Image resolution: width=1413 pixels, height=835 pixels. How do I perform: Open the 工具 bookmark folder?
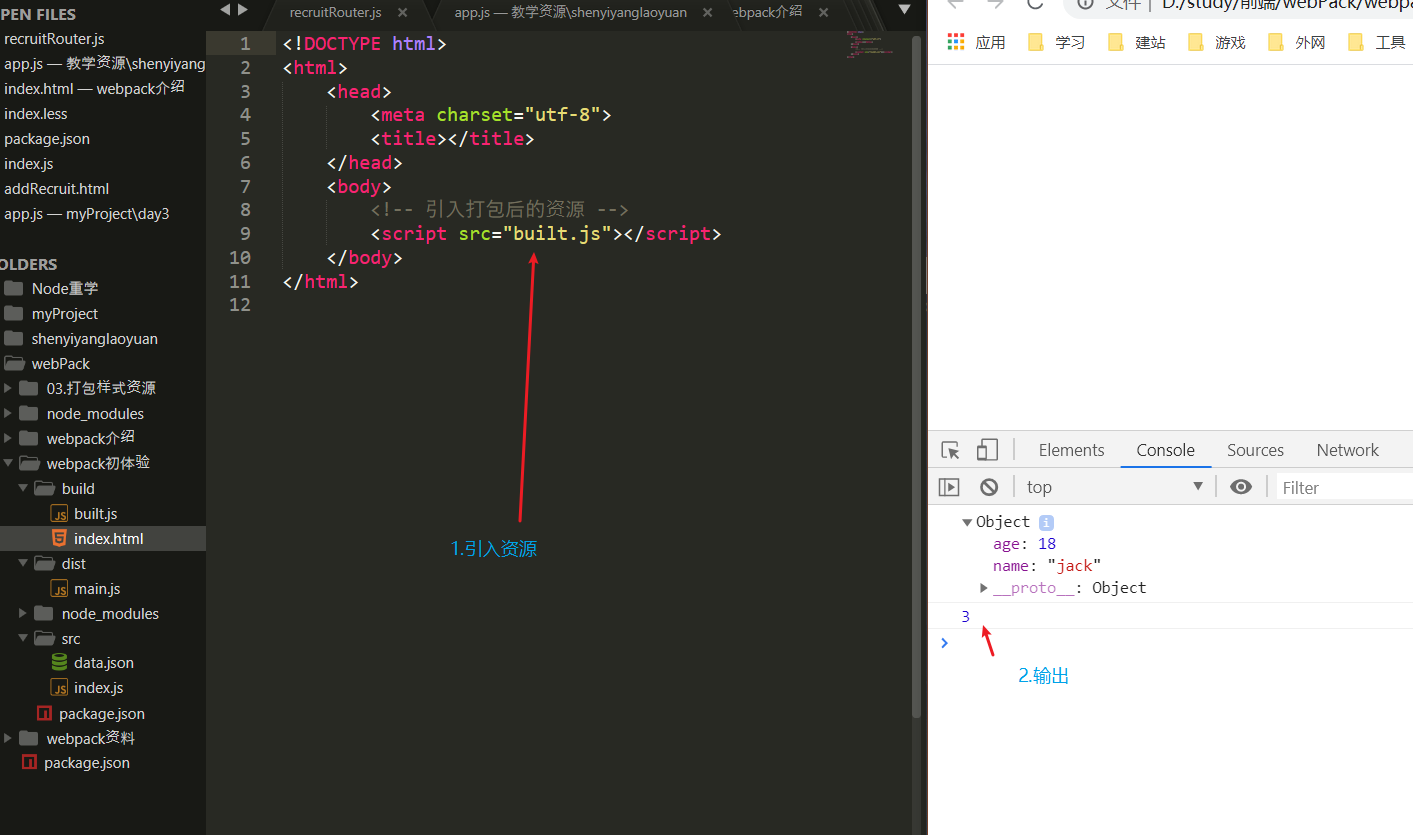click(1376, 42)
